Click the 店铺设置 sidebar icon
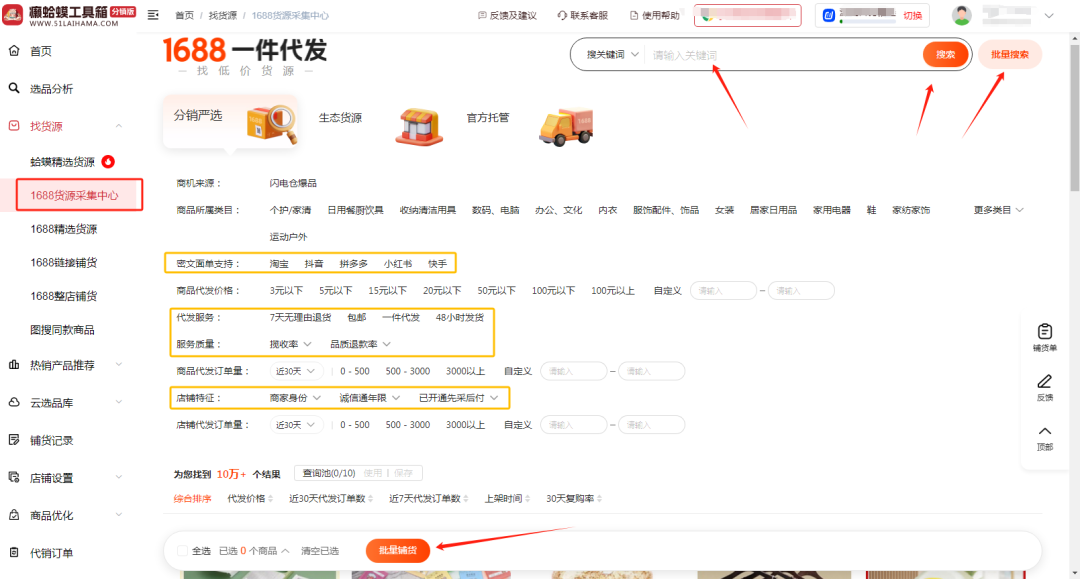The height and width of the screenshot is (581, 1080). tap(14, 477)
